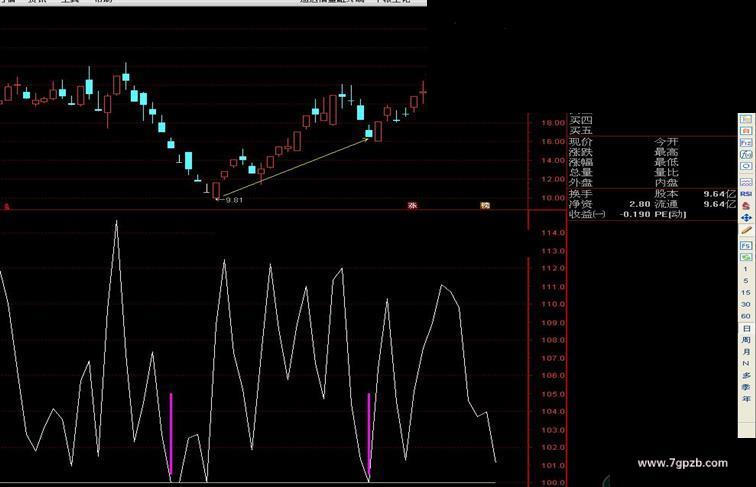
Task: Open the f(x) formula icon
Action: coord(746,155)
